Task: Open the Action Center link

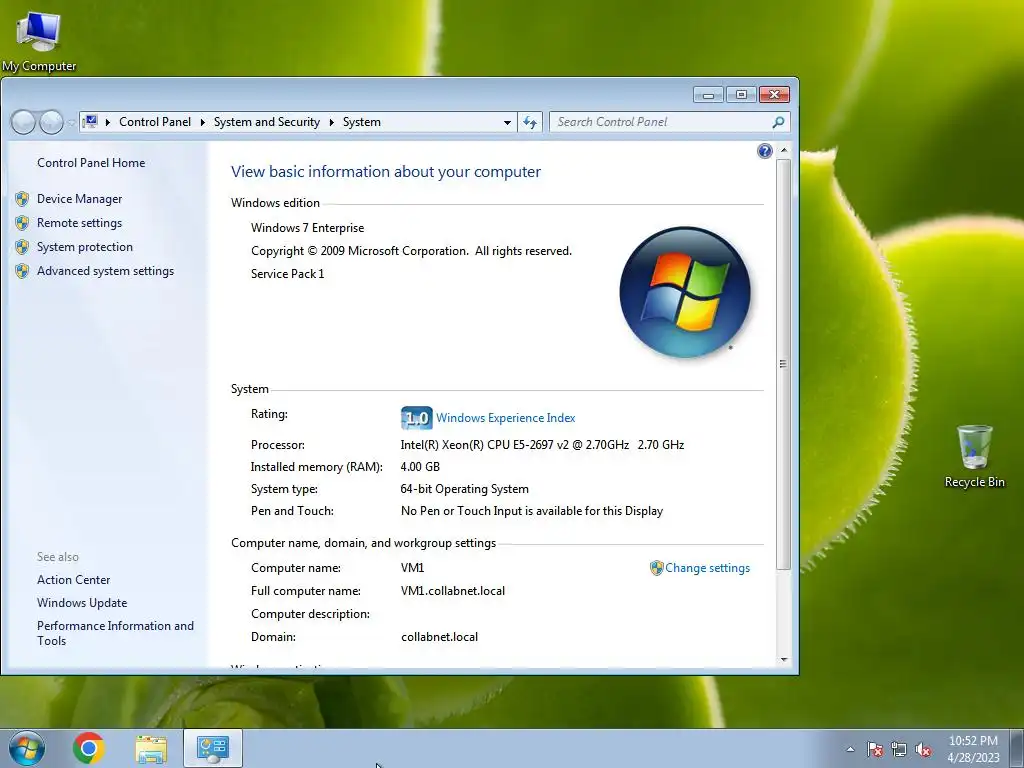Action: coord(73,580)
